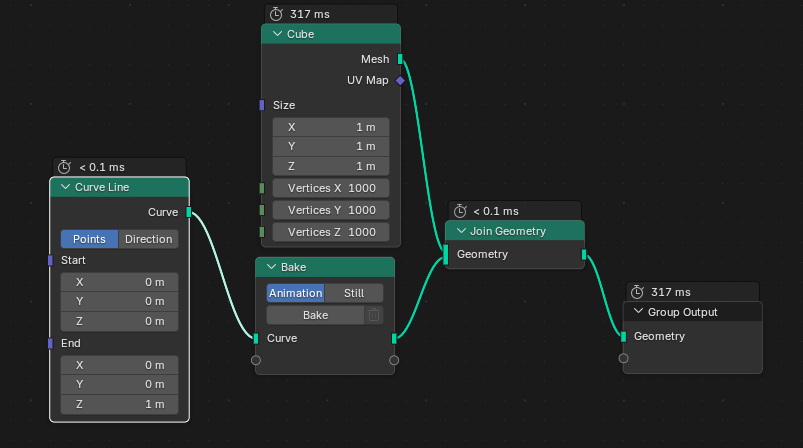Screen dimensions: 803x448
Task: Click the Curve Line End input socket
Action: [x=50, y=343]
